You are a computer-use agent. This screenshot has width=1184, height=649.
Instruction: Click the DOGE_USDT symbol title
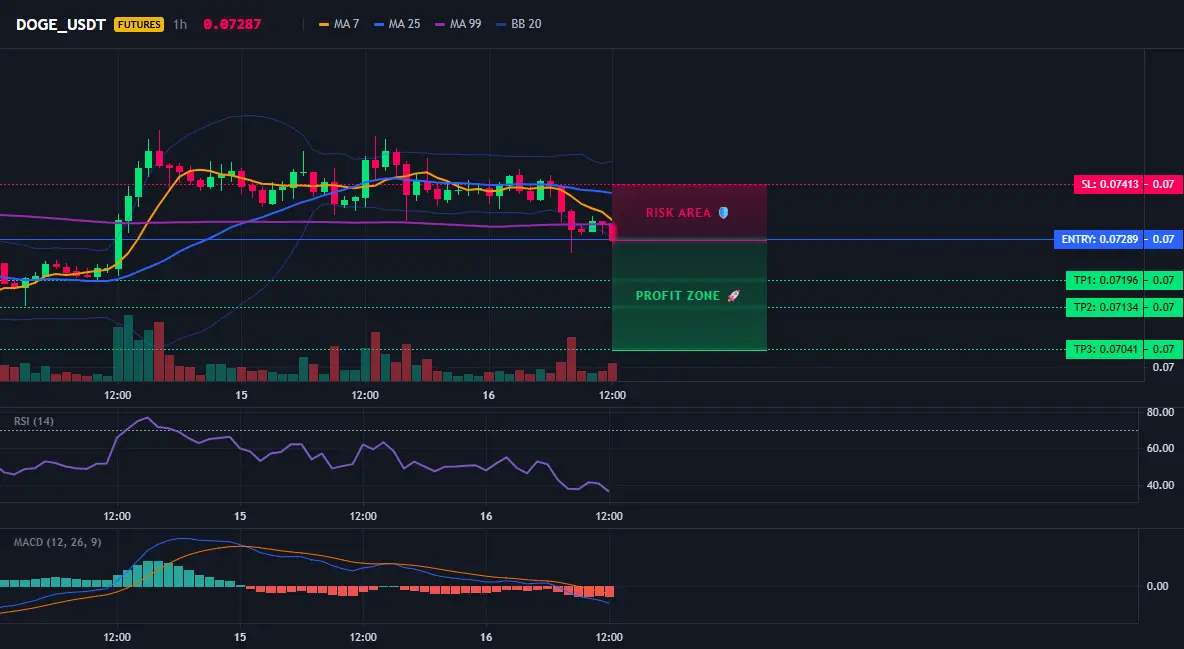point(60,24)
